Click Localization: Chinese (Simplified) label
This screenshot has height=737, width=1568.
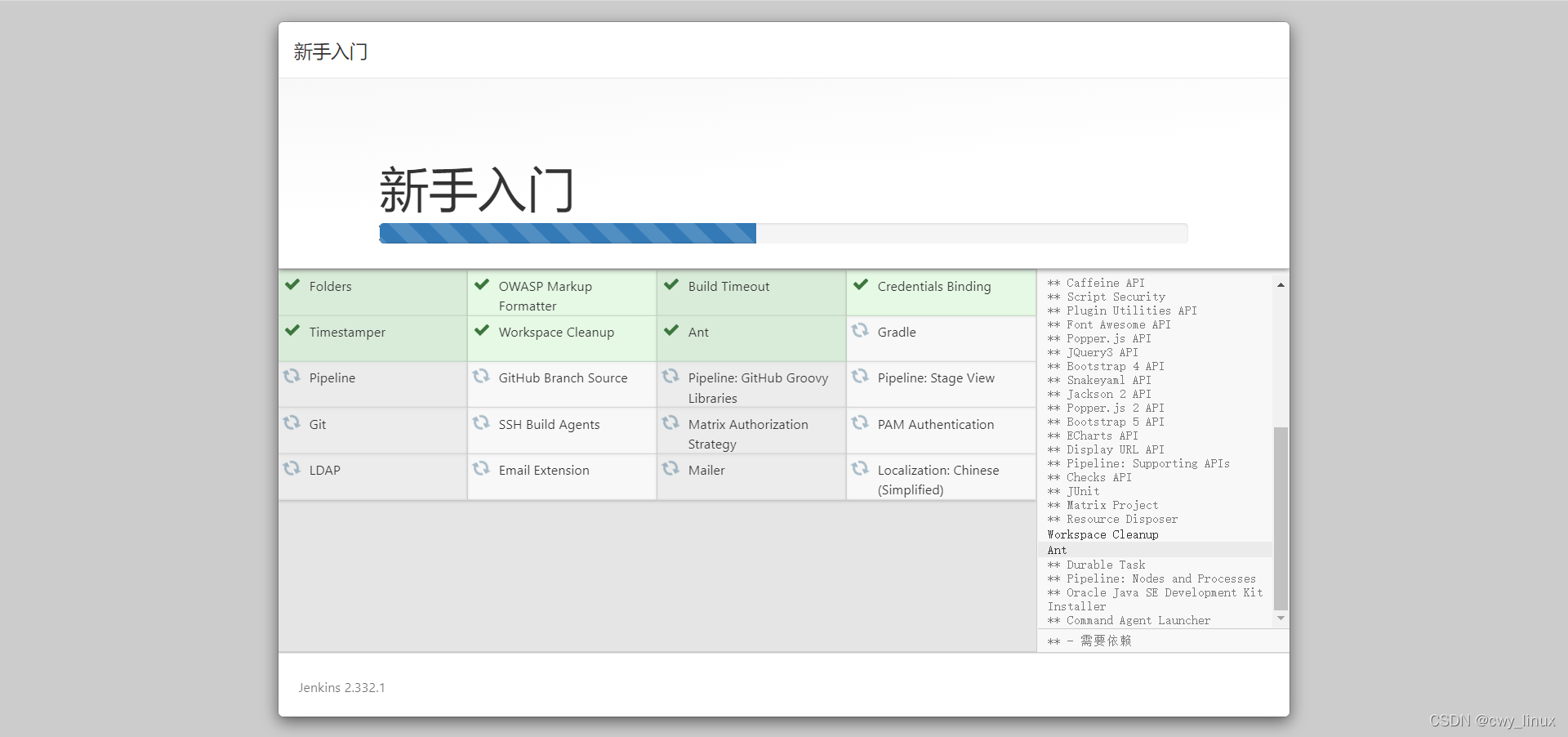938,480
